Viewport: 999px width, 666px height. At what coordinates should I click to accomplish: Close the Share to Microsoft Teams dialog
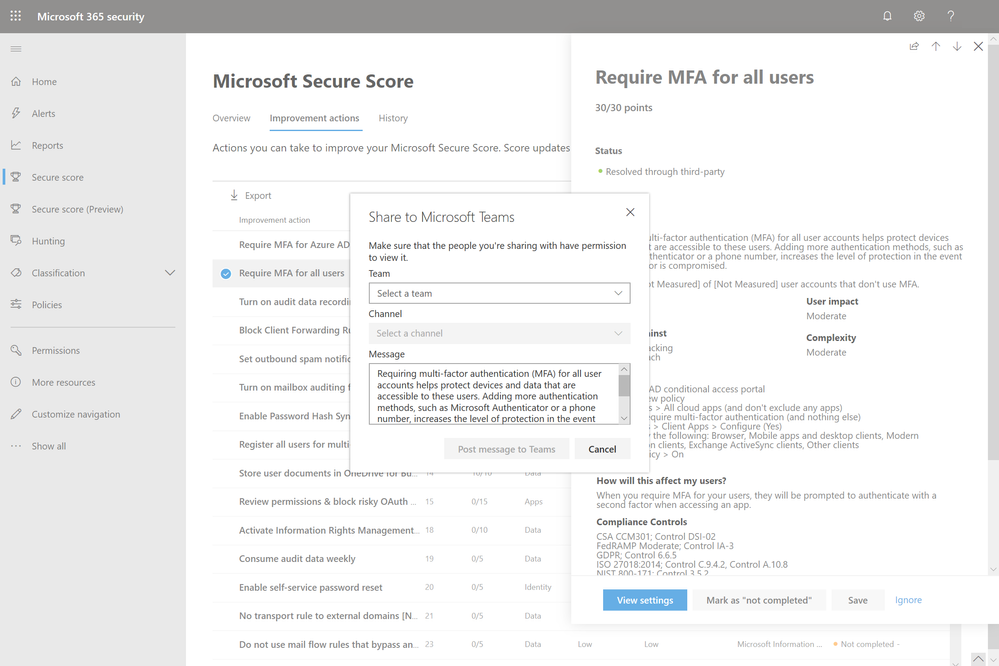[630, 212]
